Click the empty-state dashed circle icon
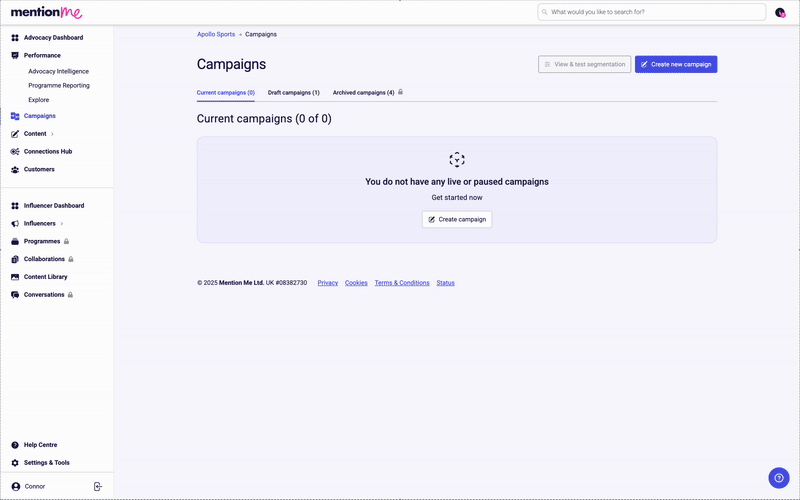Screen dimensions: 800x500 (457, 160)
